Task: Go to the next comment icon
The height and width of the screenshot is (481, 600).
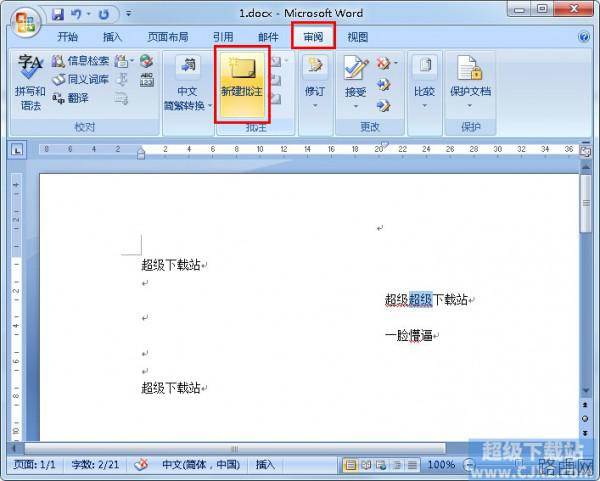Action: tap(276, 99)
